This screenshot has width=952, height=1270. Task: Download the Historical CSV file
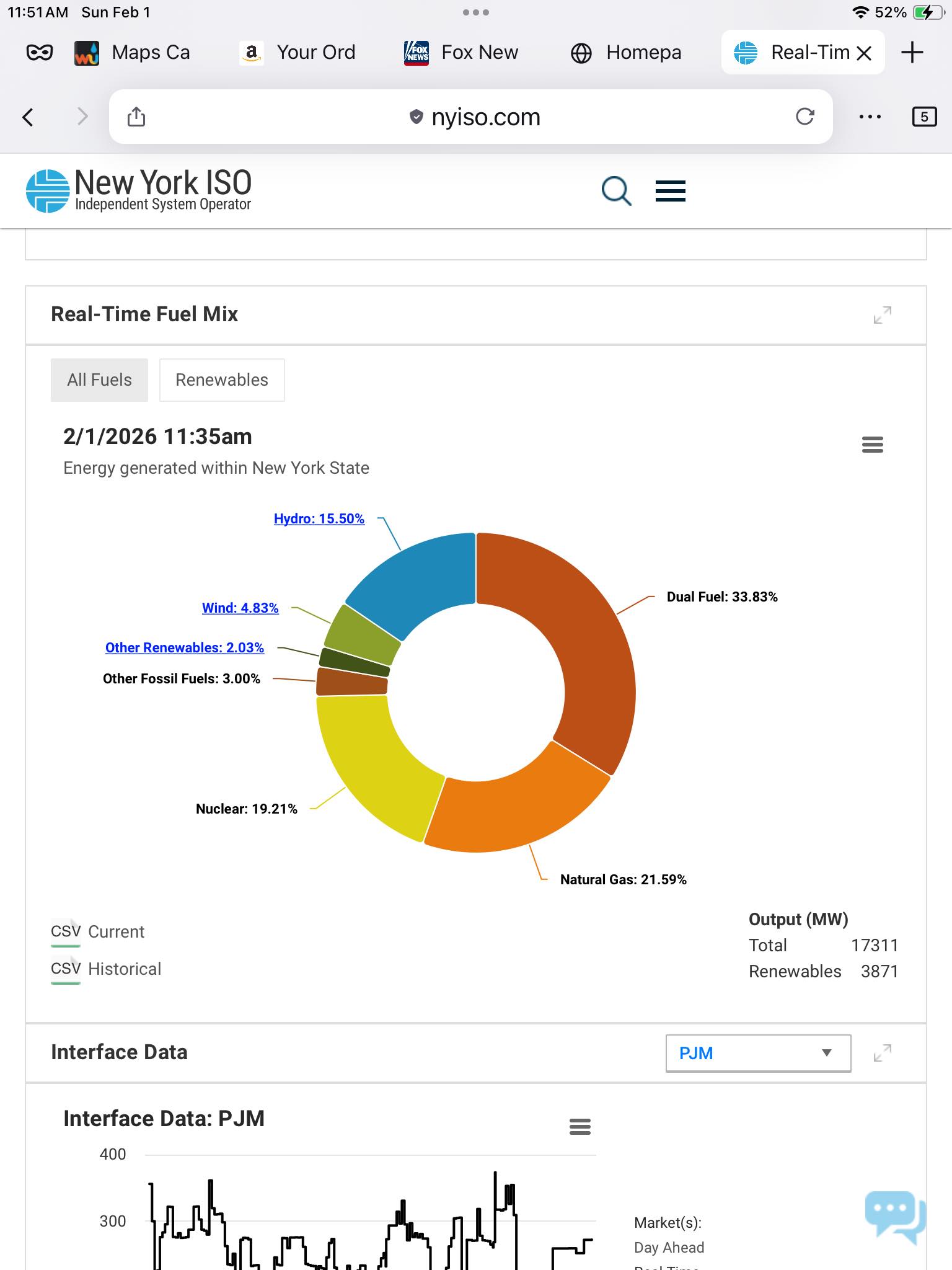(x=106, y=969)
